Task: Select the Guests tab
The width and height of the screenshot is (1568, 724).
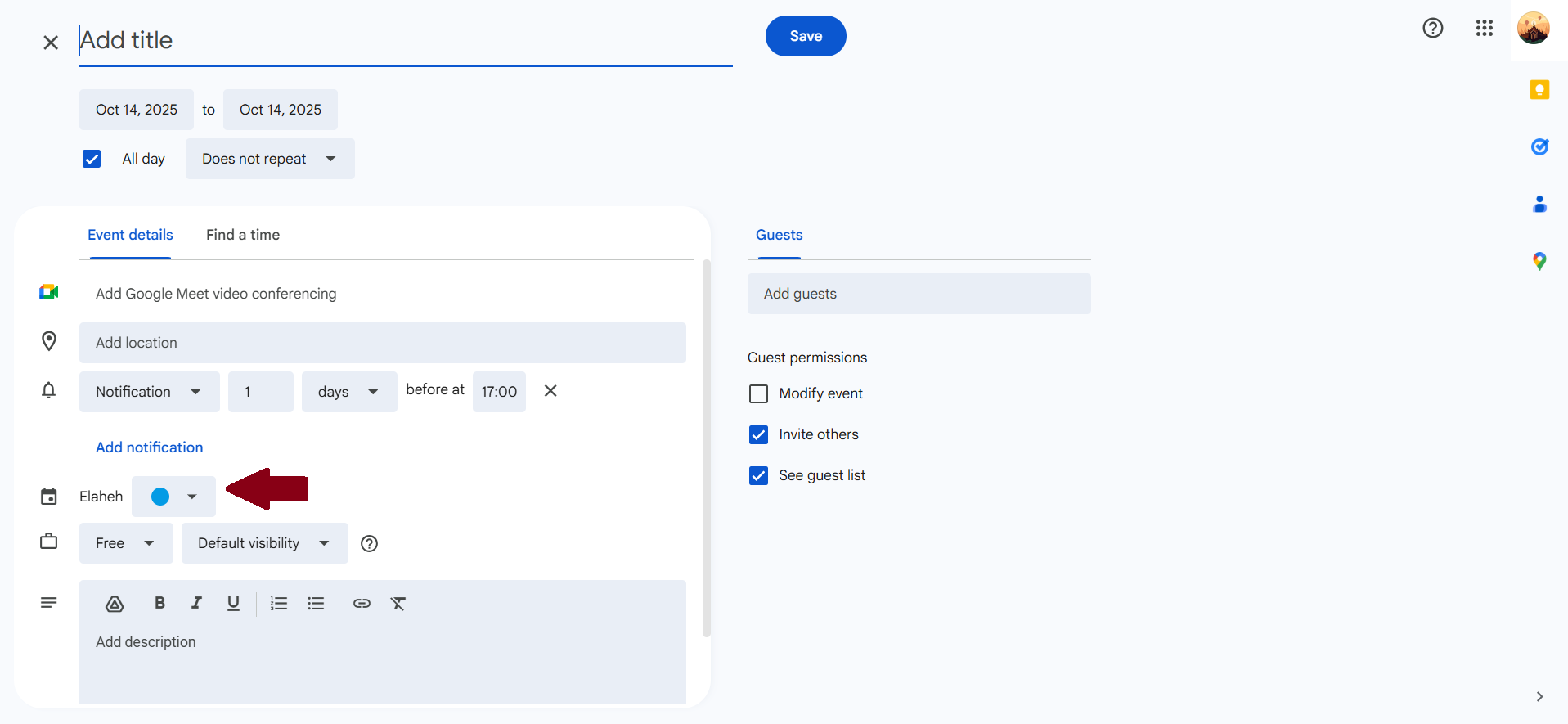Action: click(x=779, y=235)
